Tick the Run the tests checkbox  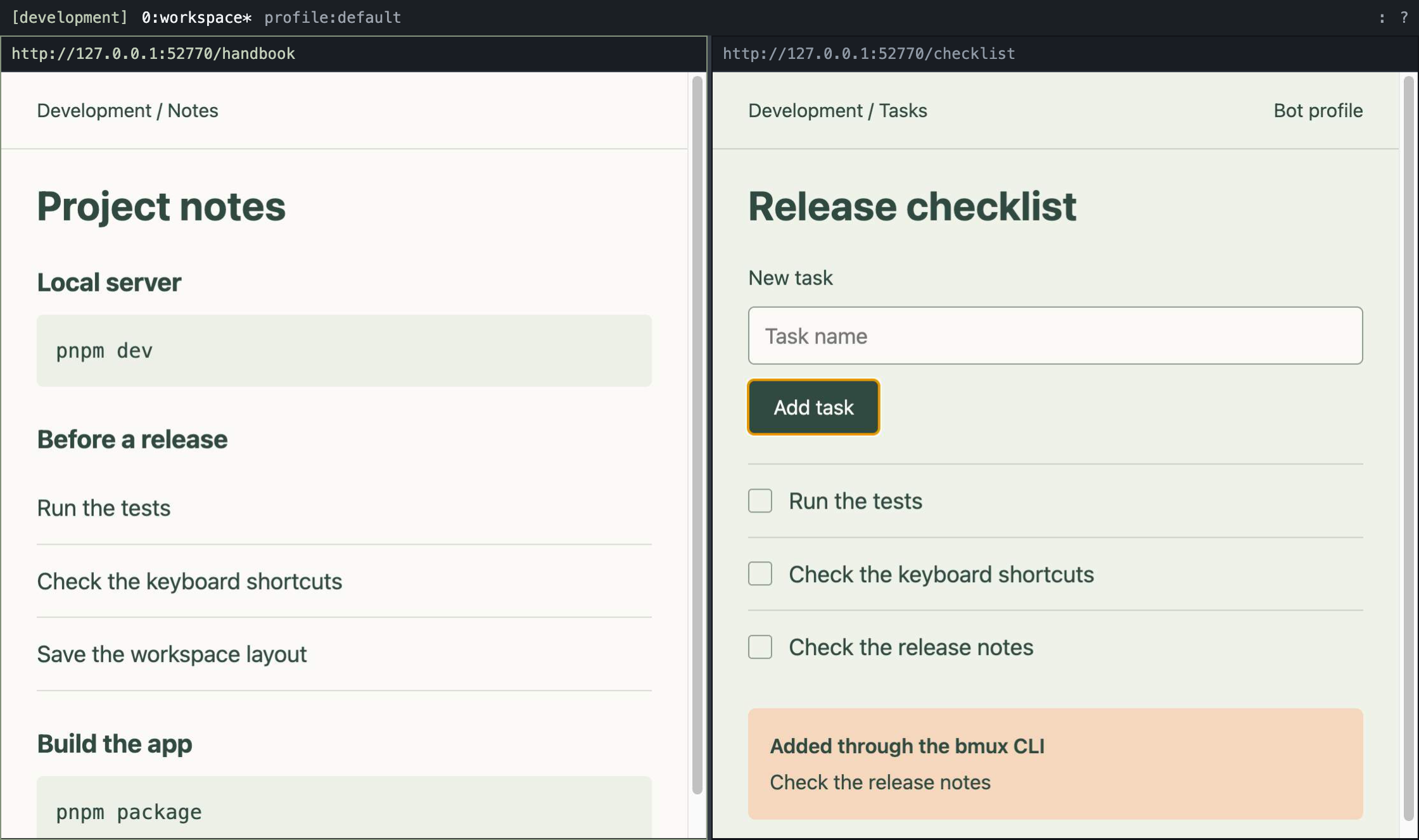click(x=760, y=500)
